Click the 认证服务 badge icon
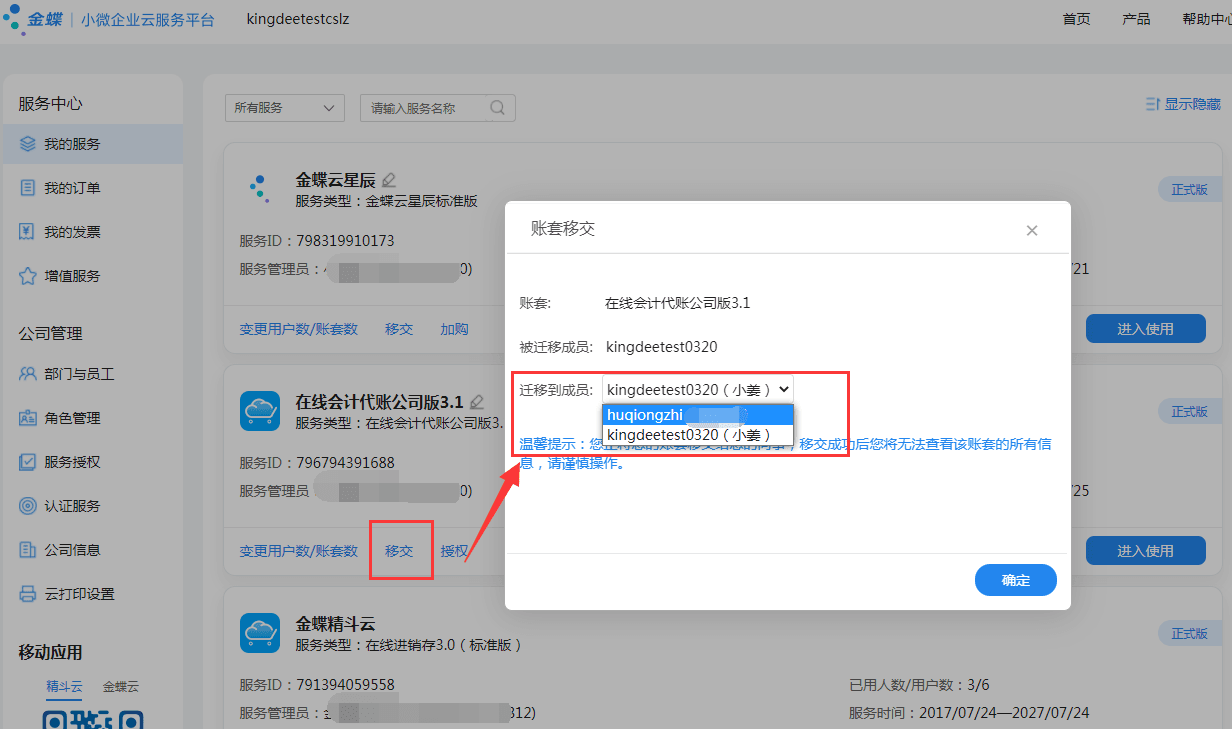Viewport: 1232px width, 729px height. (27, 506)
